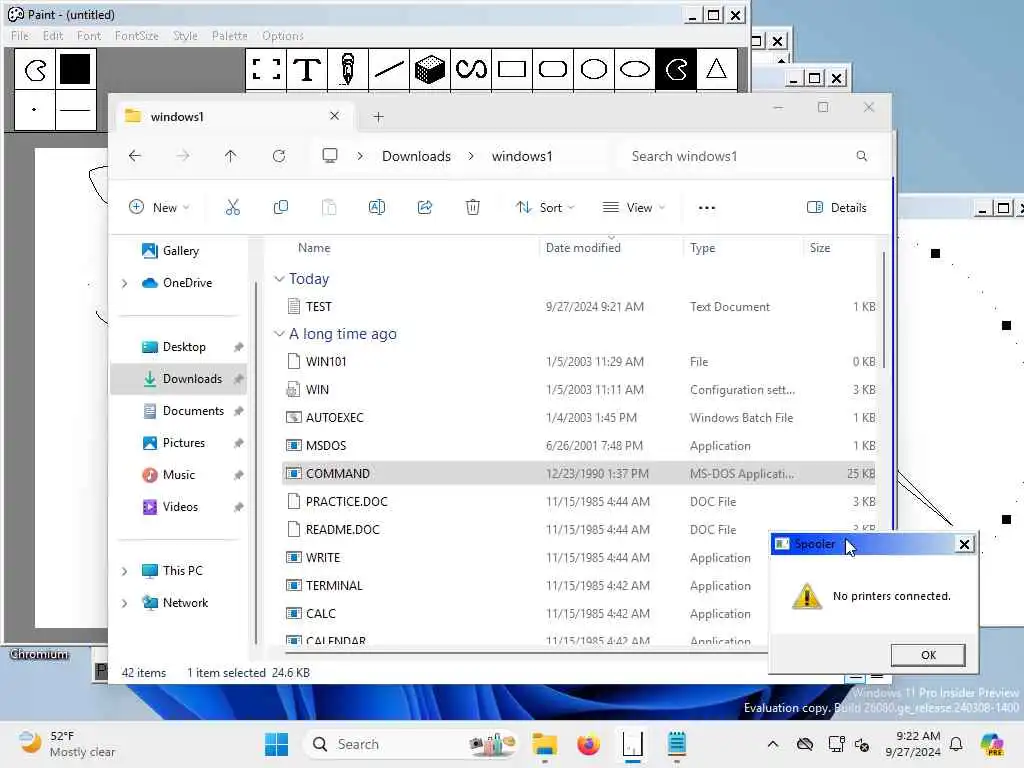This screenshot has width=1024, height=768.
Task: Select the highlighted freehand shape tool
Action: [x=676, y=69]
